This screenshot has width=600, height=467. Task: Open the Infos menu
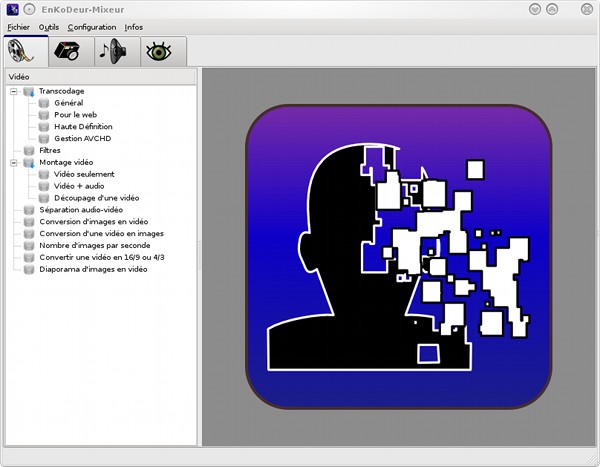pos(134,27)
